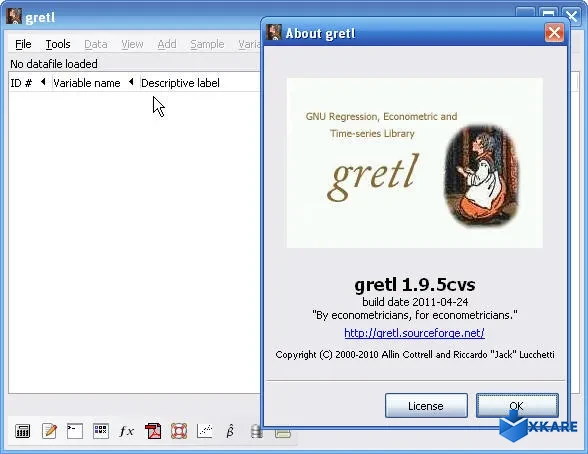Click the License button
Image resolution: width=588 pixels, height=454 pixels.
[426, 406]
